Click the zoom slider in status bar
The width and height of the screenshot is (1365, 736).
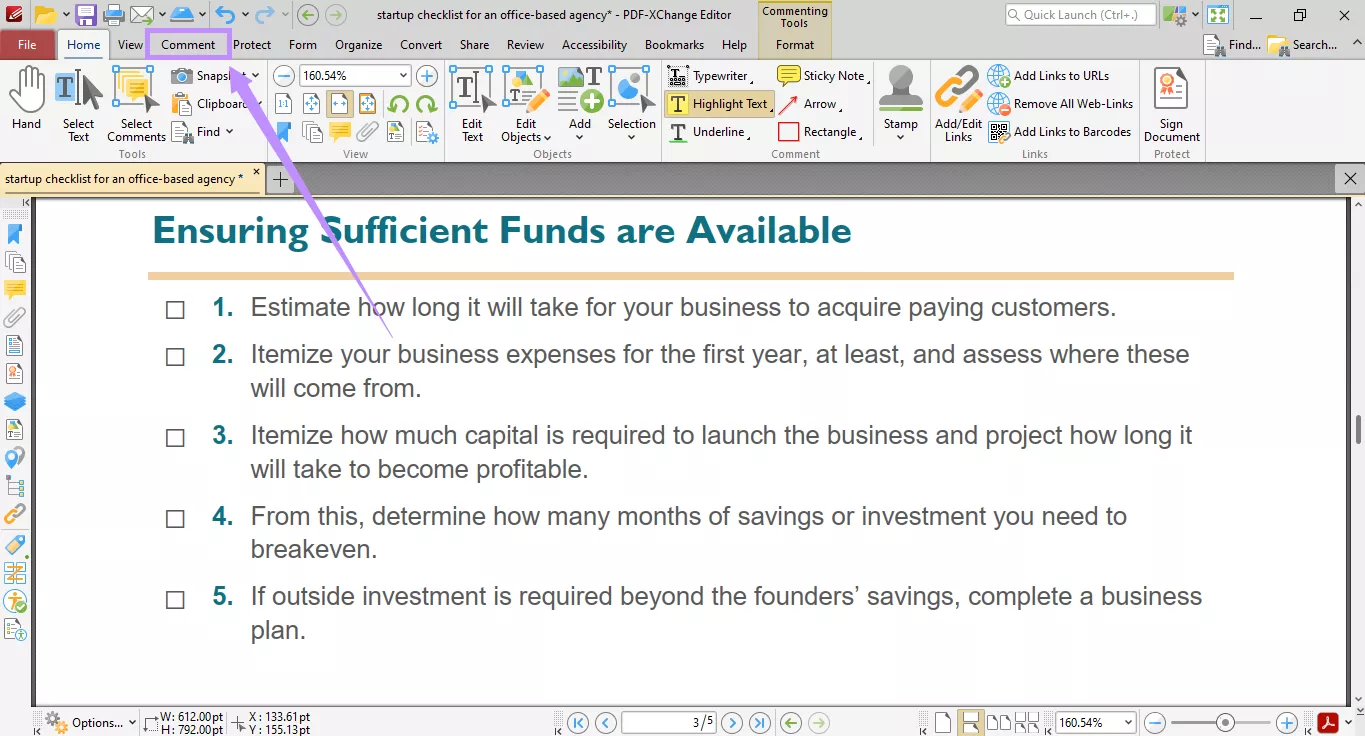[x=1225, y=723]
